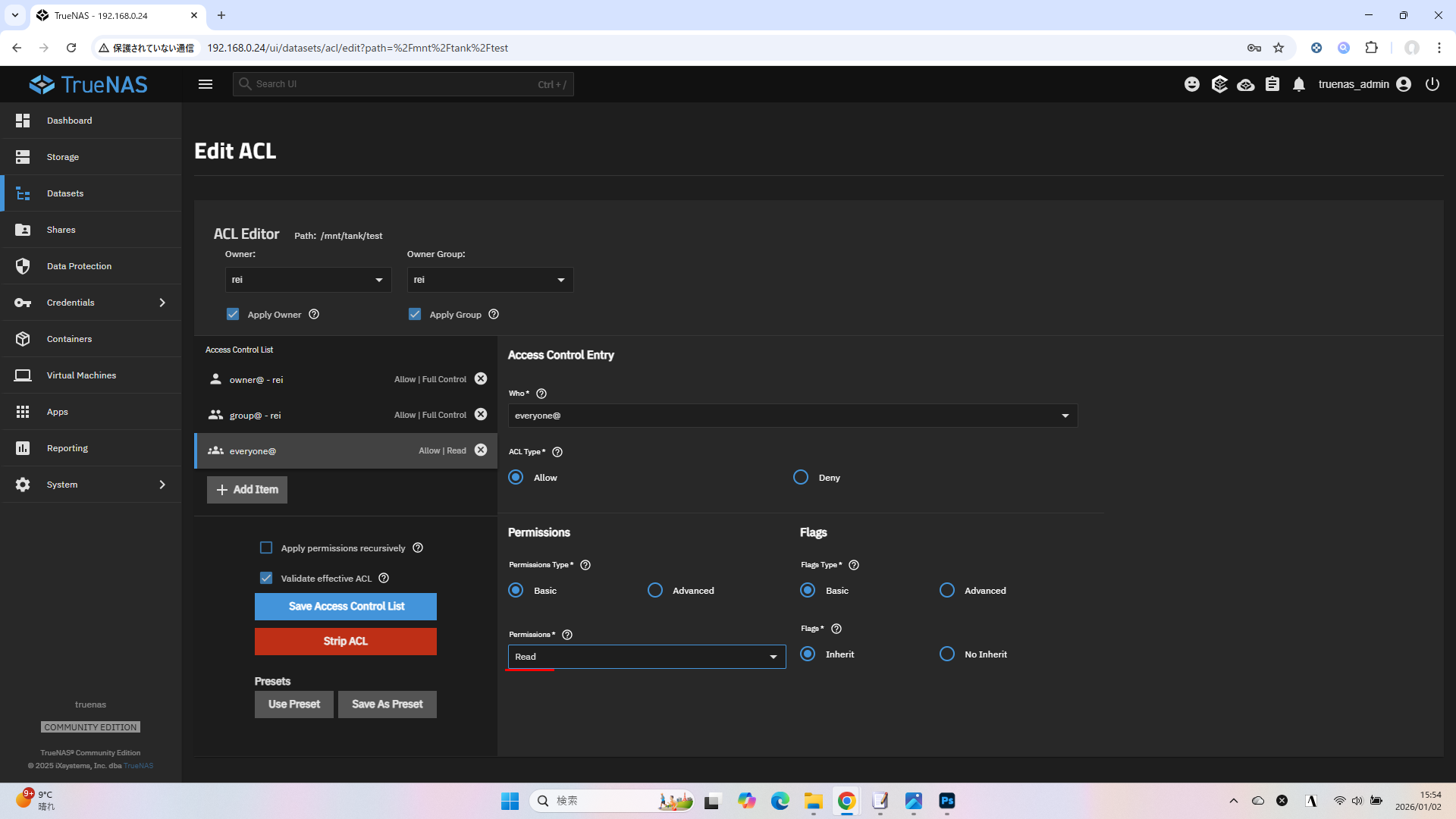Open the Owner dropdown showing rei
The height and width of the screenshot is (819, 1456).
pos(308,280)
